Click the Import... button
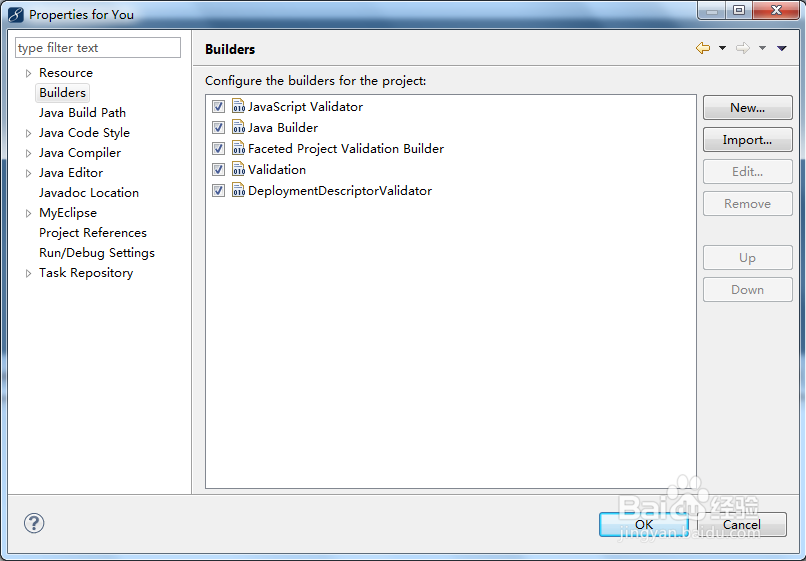Viewport: 806px width, 561px height. [747, 140]
